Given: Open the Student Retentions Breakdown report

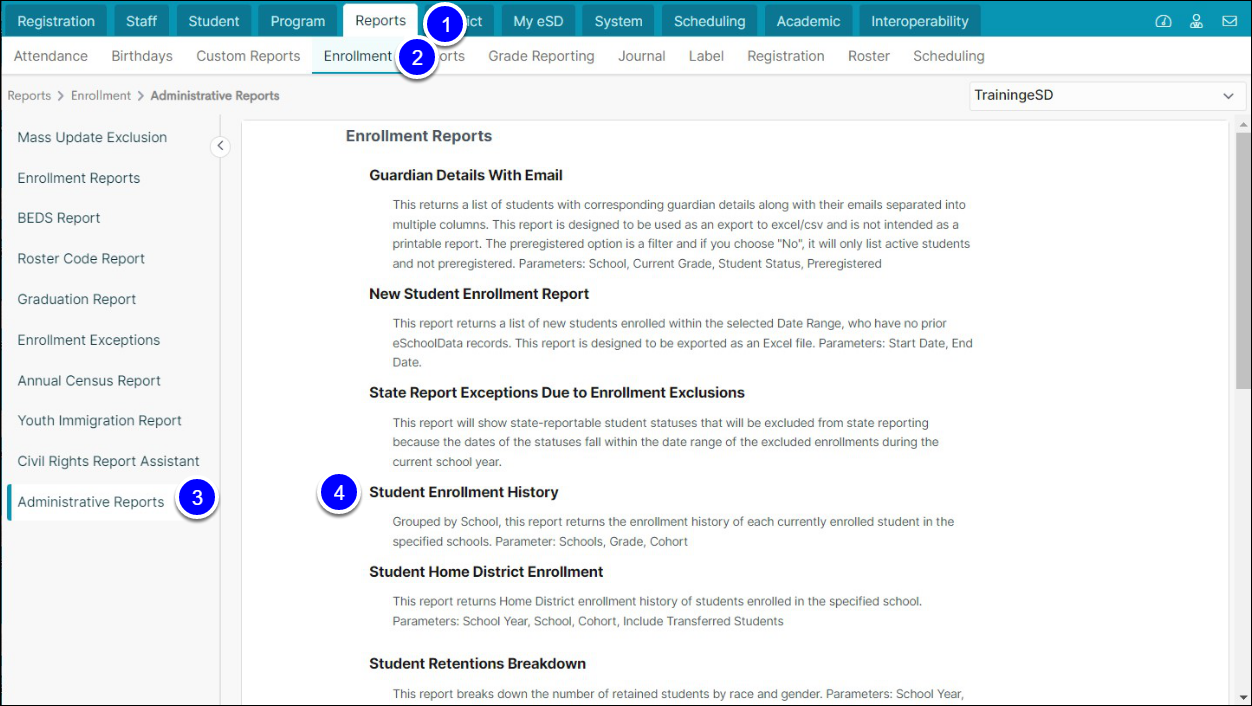Looking at the screenshot, I should (x=477, y=663).
